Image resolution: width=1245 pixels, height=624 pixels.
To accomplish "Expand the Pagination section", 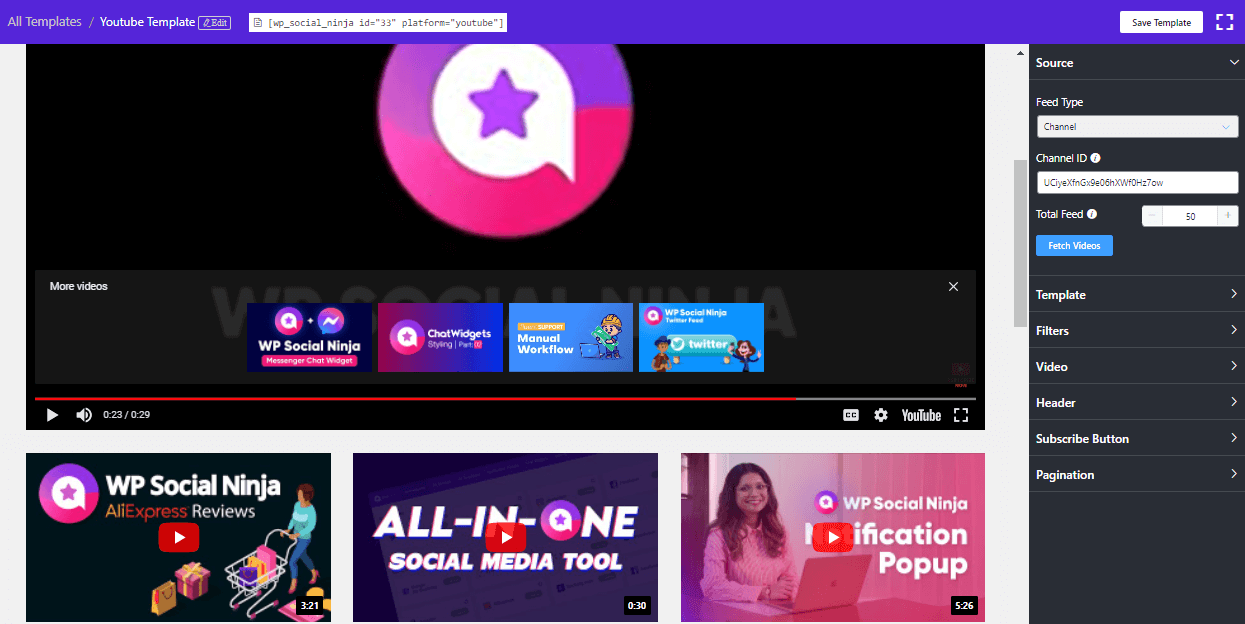I will (1137, 475).
